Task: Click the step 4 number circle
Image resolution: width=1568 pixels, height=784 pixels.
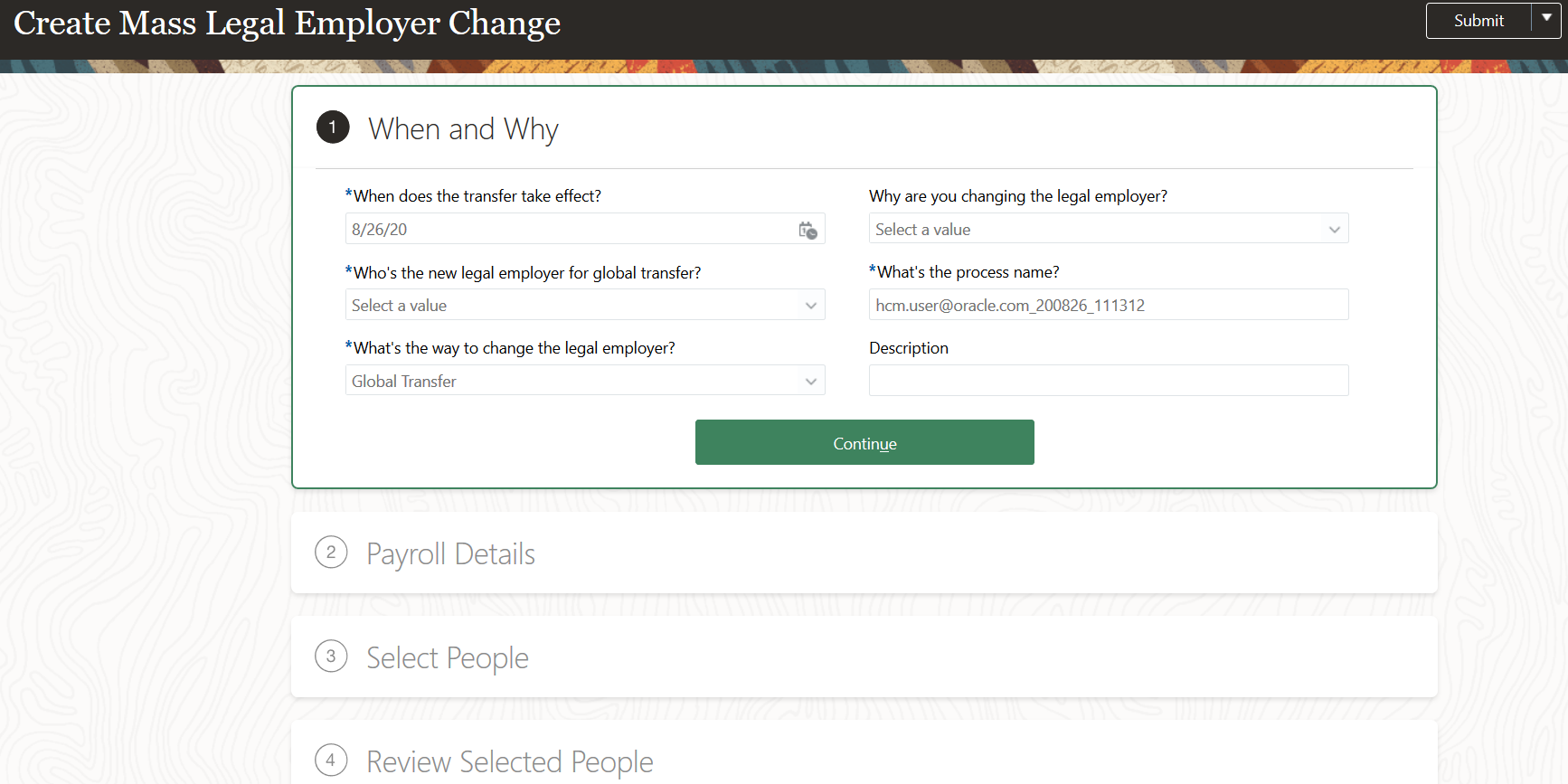Action: [331, 760]
